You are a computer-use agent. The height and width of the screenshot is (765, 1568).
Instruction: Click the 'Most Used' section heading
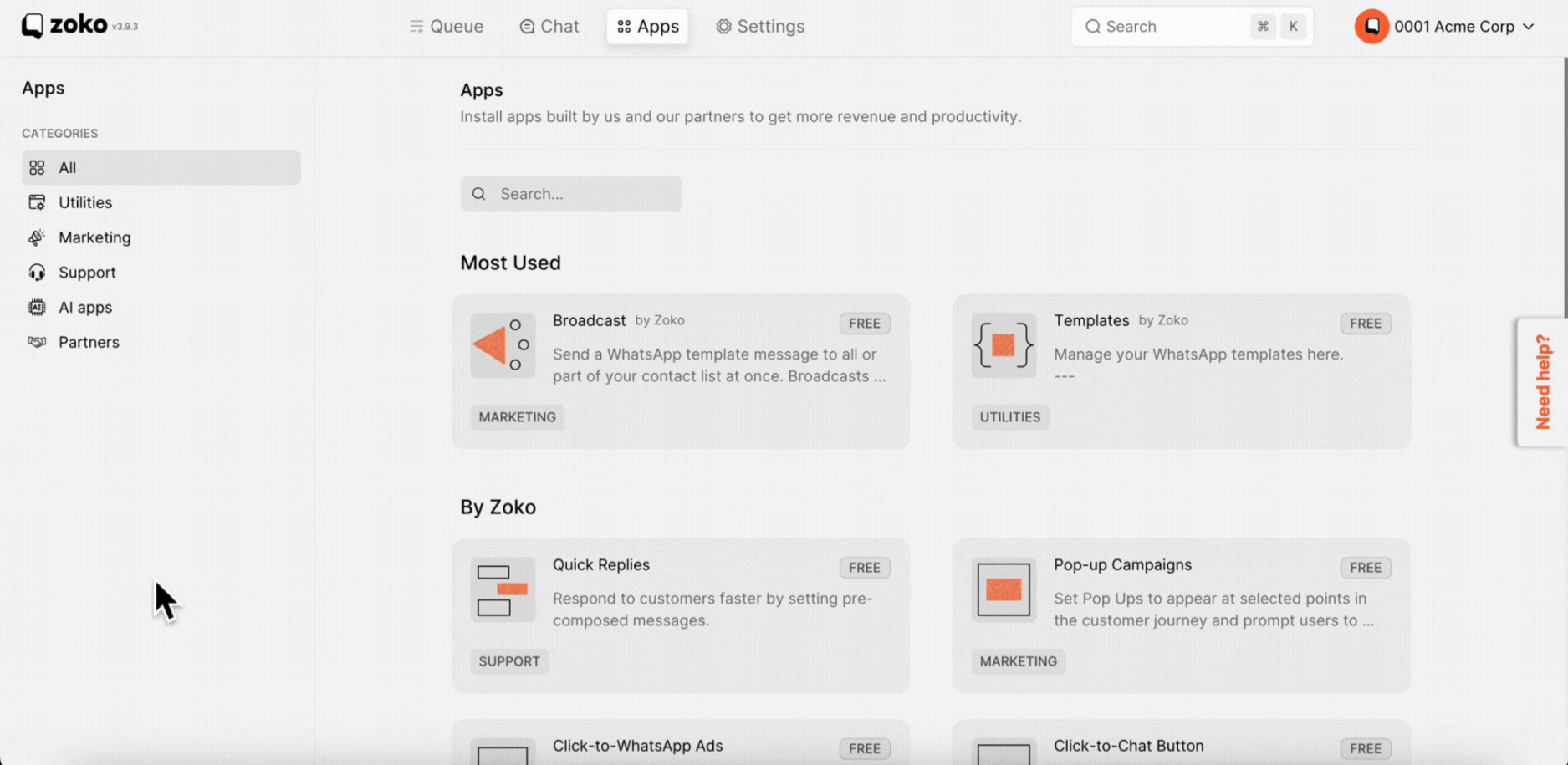(510, 263)
